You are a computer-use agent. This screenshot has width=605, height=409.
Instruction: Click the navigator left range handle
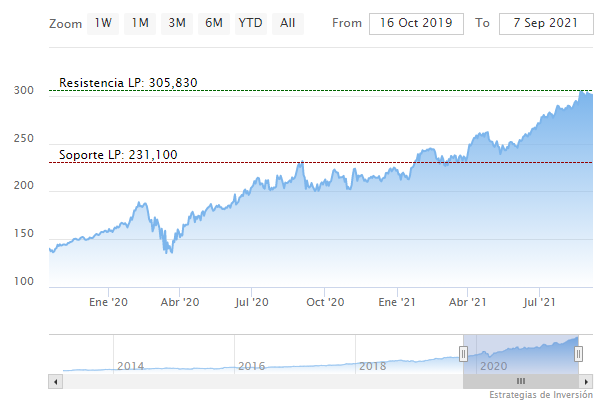(x=463, y=353)
